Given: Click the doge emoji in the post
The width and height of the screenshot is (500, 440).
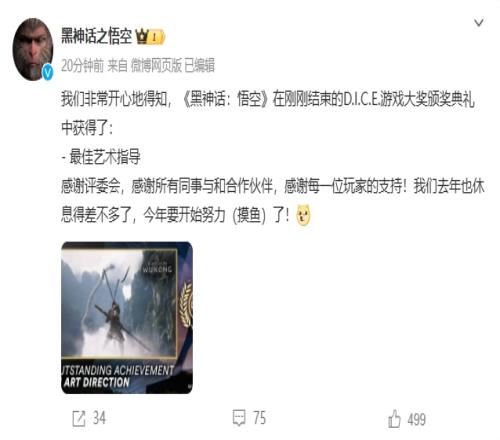Looking at the screenshot, I should 303,215.
